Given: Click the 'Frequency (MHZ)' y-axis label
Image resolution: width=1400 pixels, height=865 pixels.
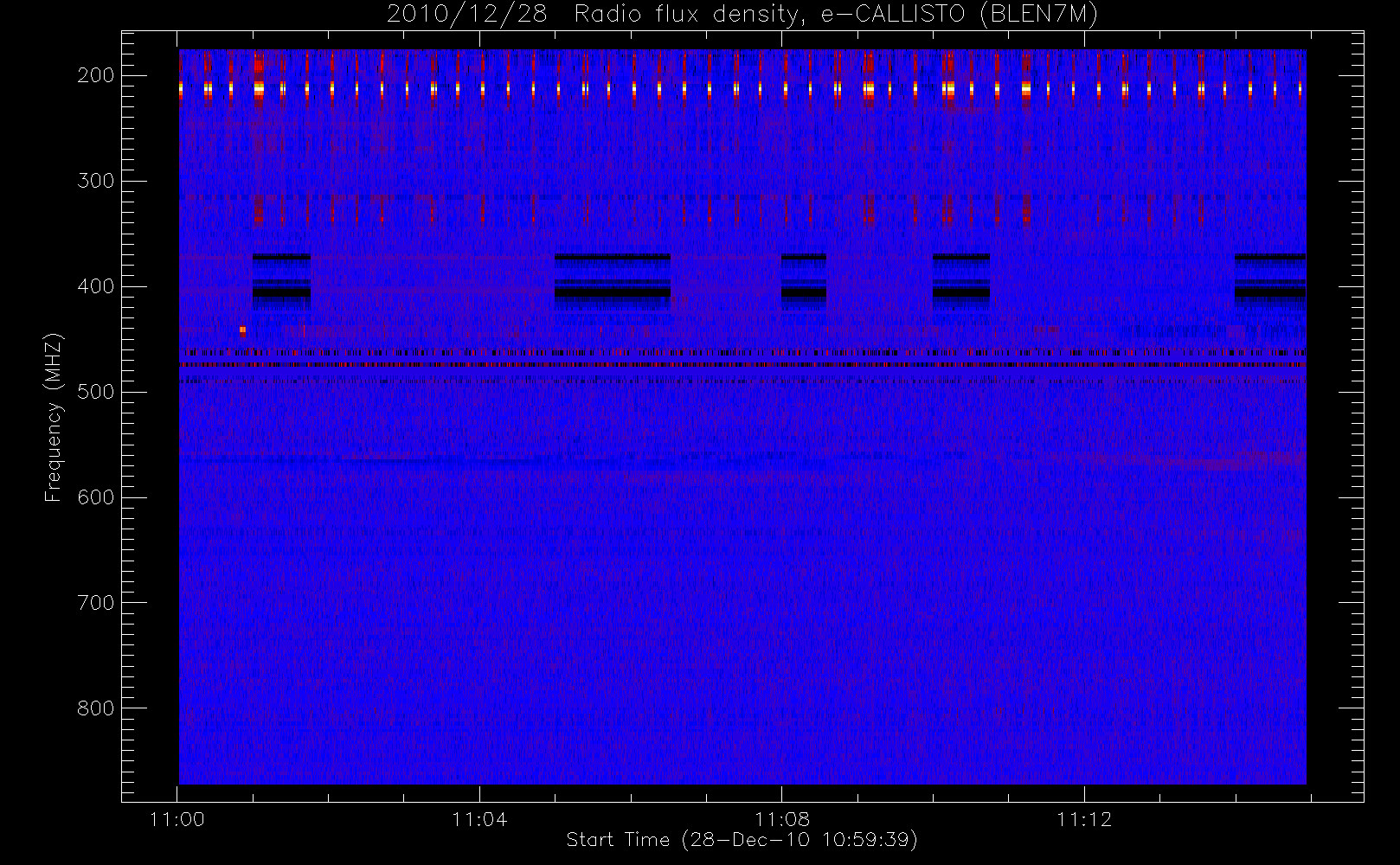Looking at the screenshot, I should [54, 418].
